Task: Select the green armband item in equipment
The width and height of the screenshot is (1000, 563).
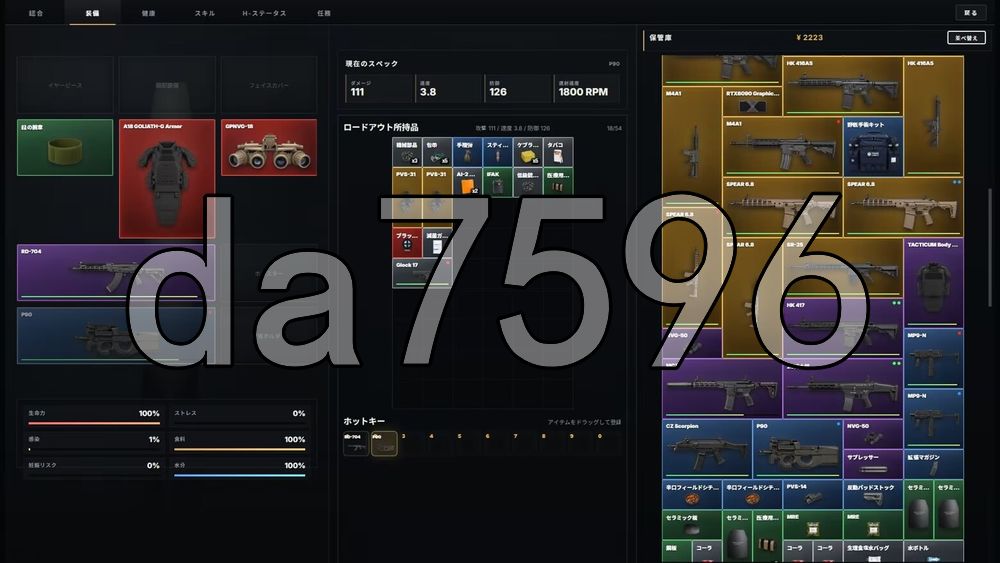Action: 65,147
